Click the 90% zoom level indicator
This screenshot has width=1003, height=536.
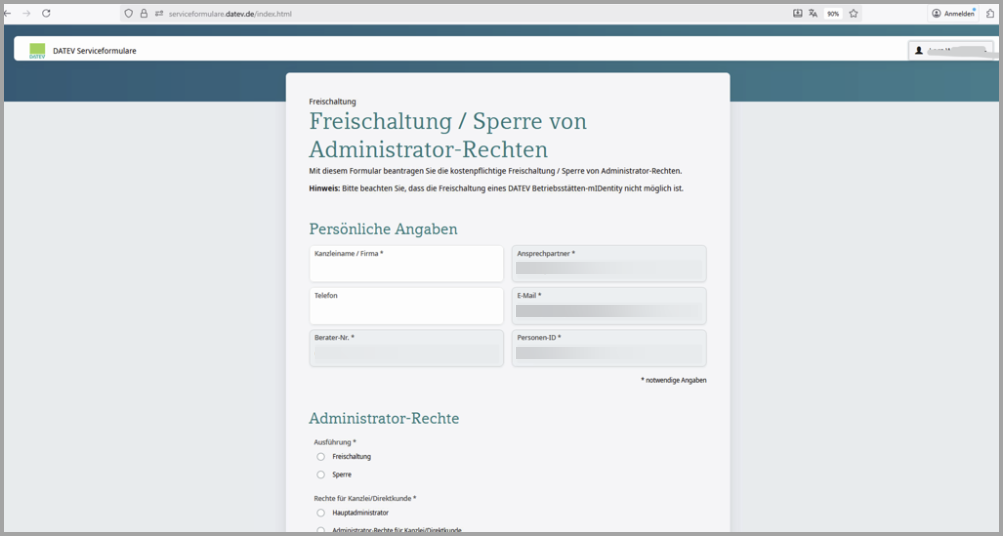tap(833, 14)
